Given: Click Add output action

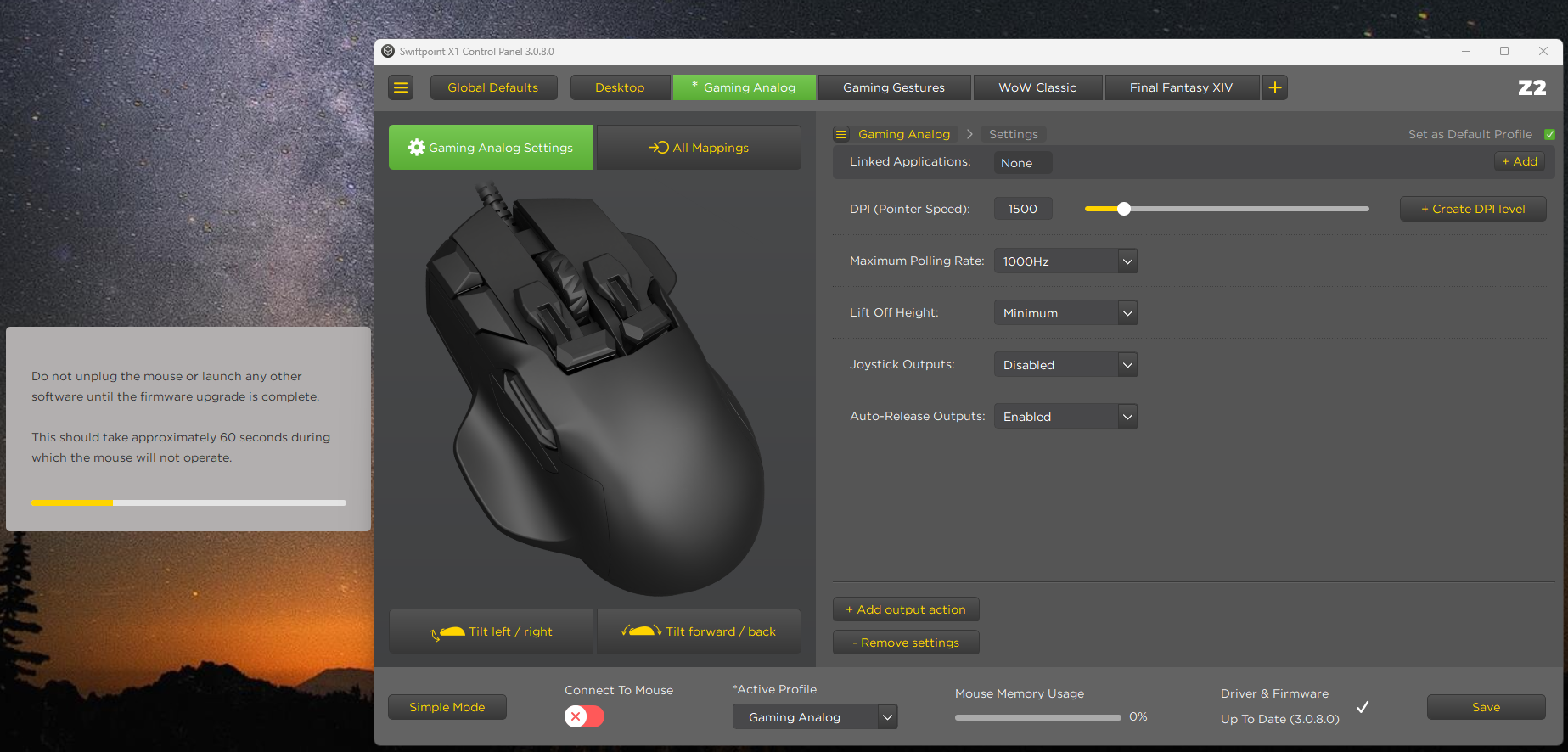Looking at the screenshot, I should pos(906,609).
